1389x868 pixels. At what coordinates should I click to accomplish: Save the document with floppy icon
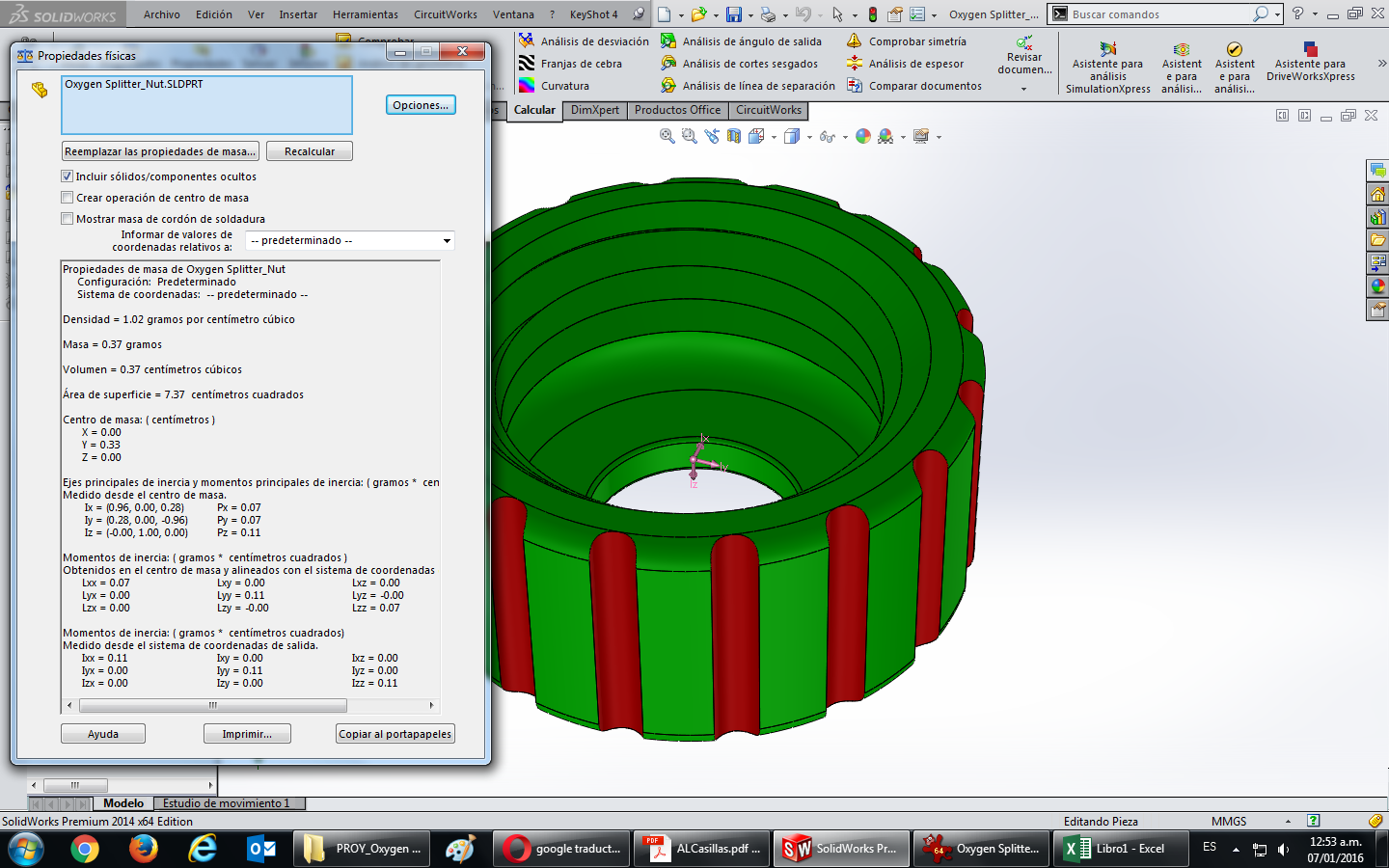point(734,14)
